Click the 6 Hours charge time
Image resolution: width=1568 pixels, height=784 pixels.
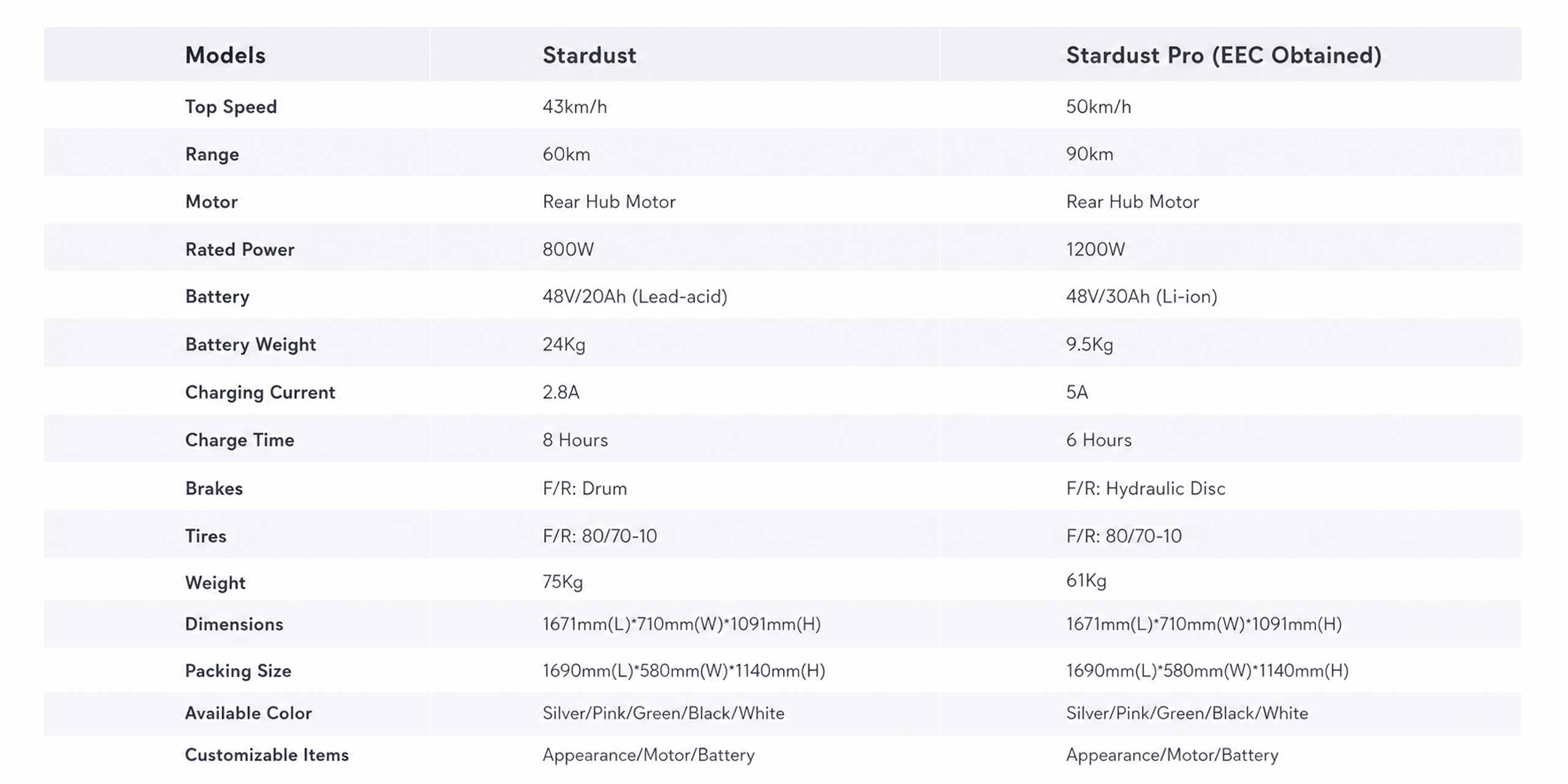coord(1099,440)
